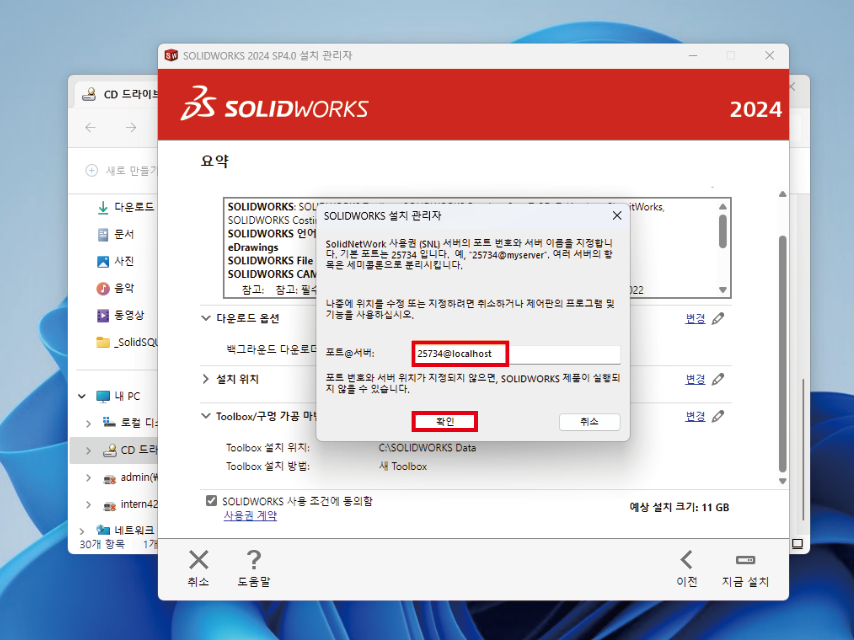Expand CD 드라이브 node in Explorer tree

[88, 450]
